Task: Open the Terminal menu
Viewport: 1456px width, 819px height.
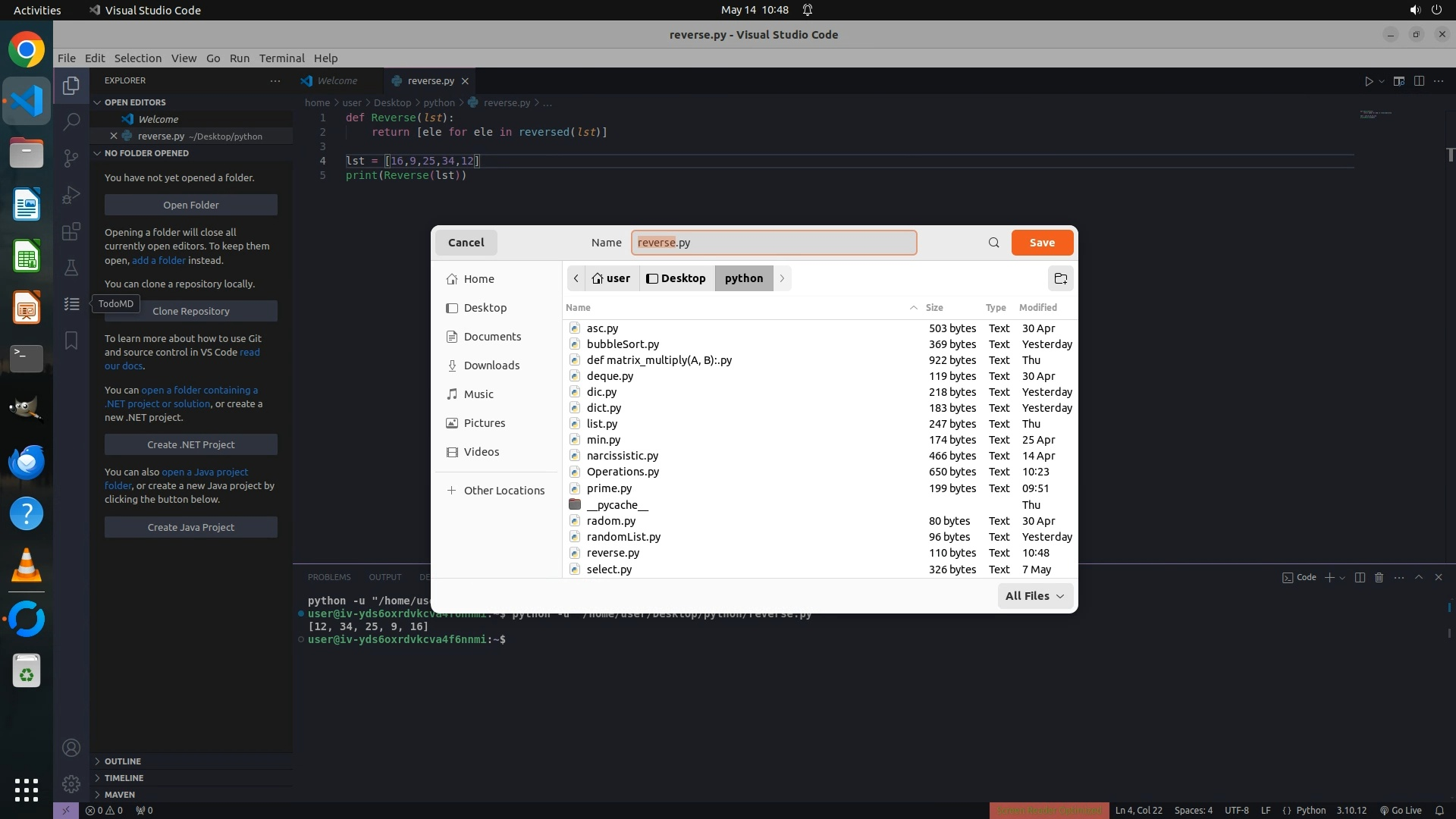Action: click(x=281, y=58)
